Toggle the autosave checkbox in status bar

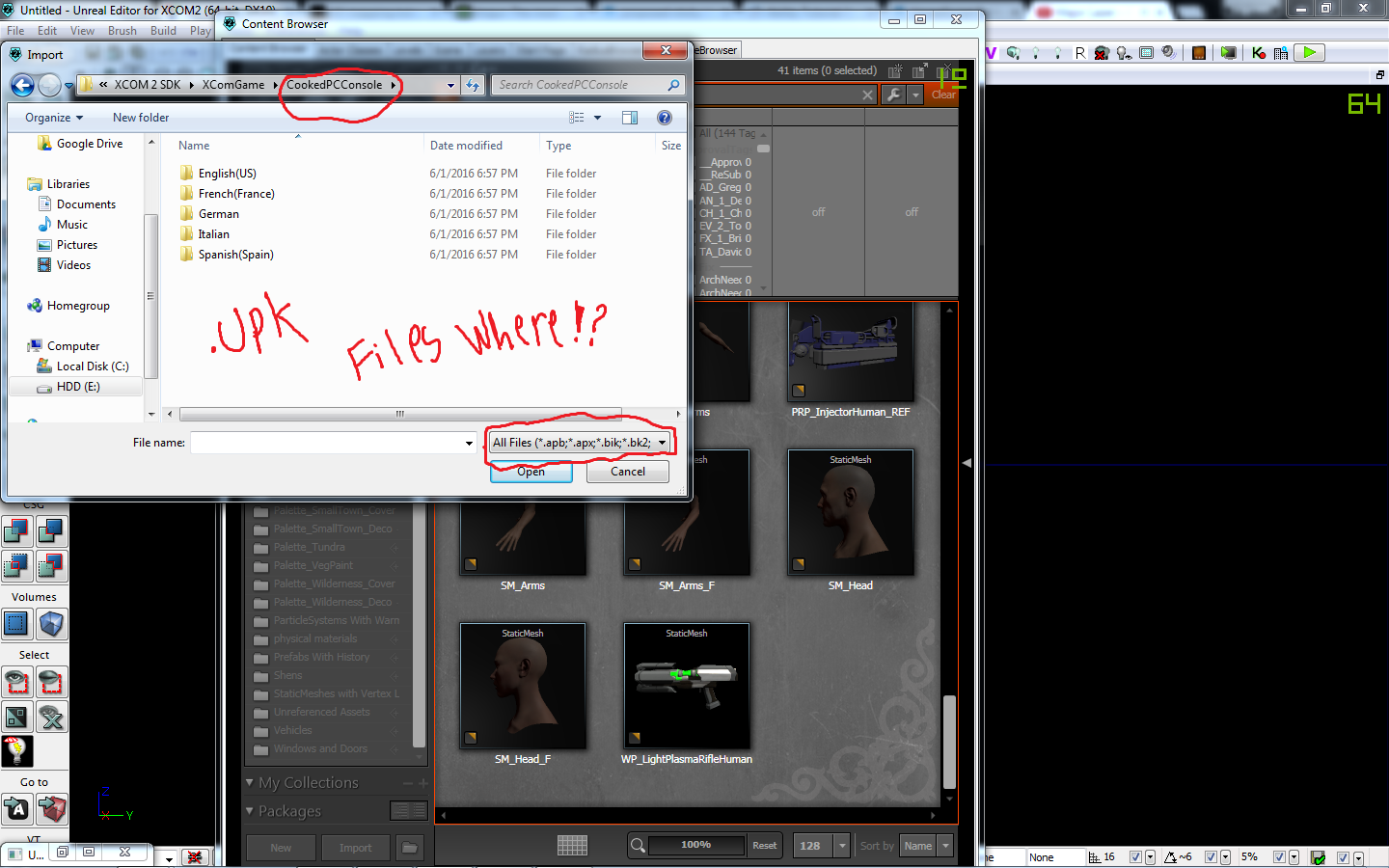[x=1343, y=857]
